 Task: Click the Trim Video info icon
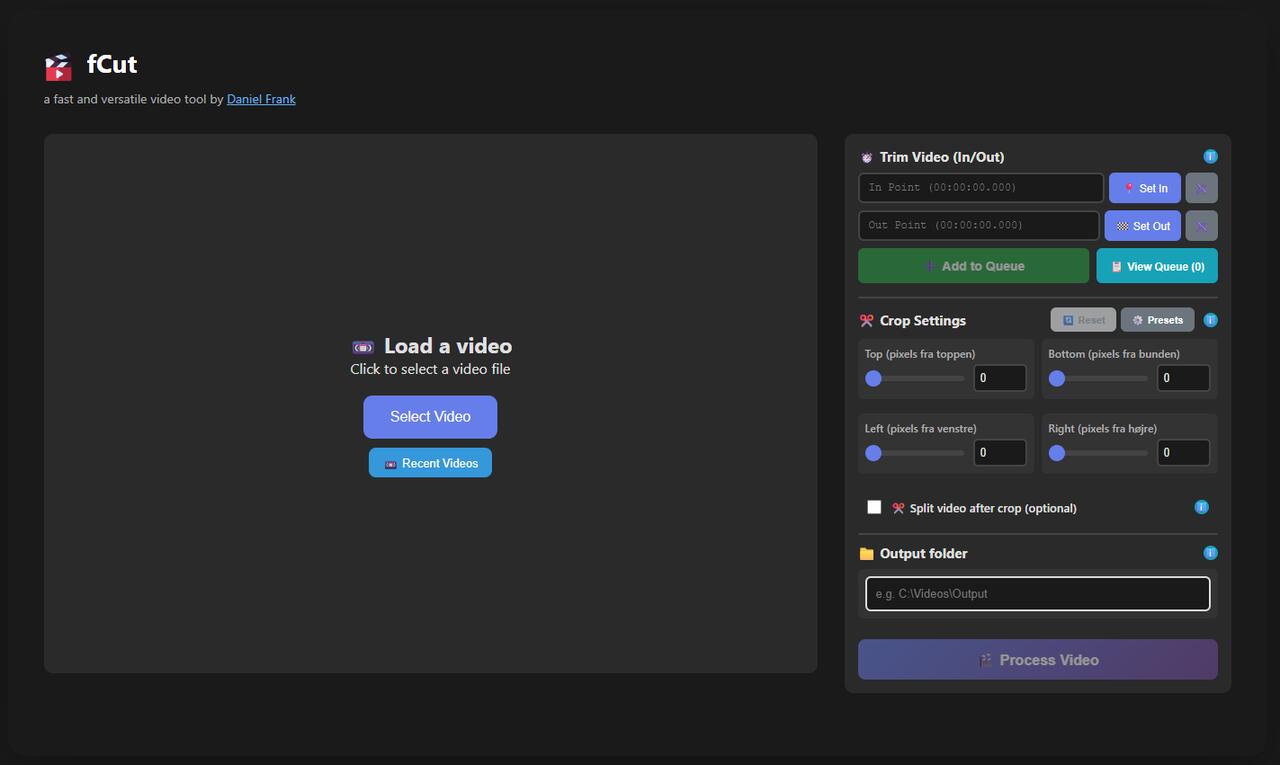coord(1210,157)
